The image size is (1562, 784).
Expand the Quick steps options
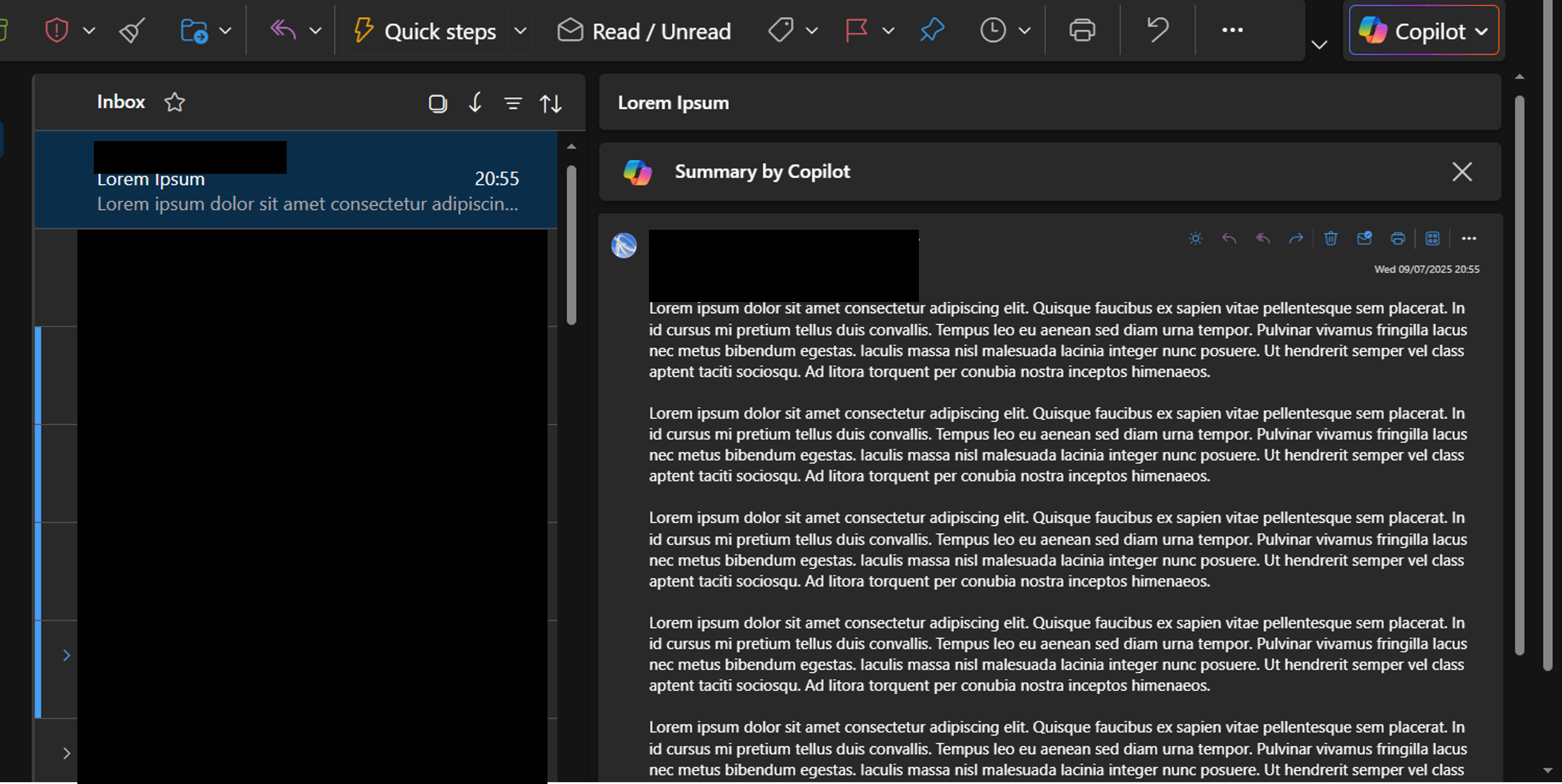(x=520, y=30)
